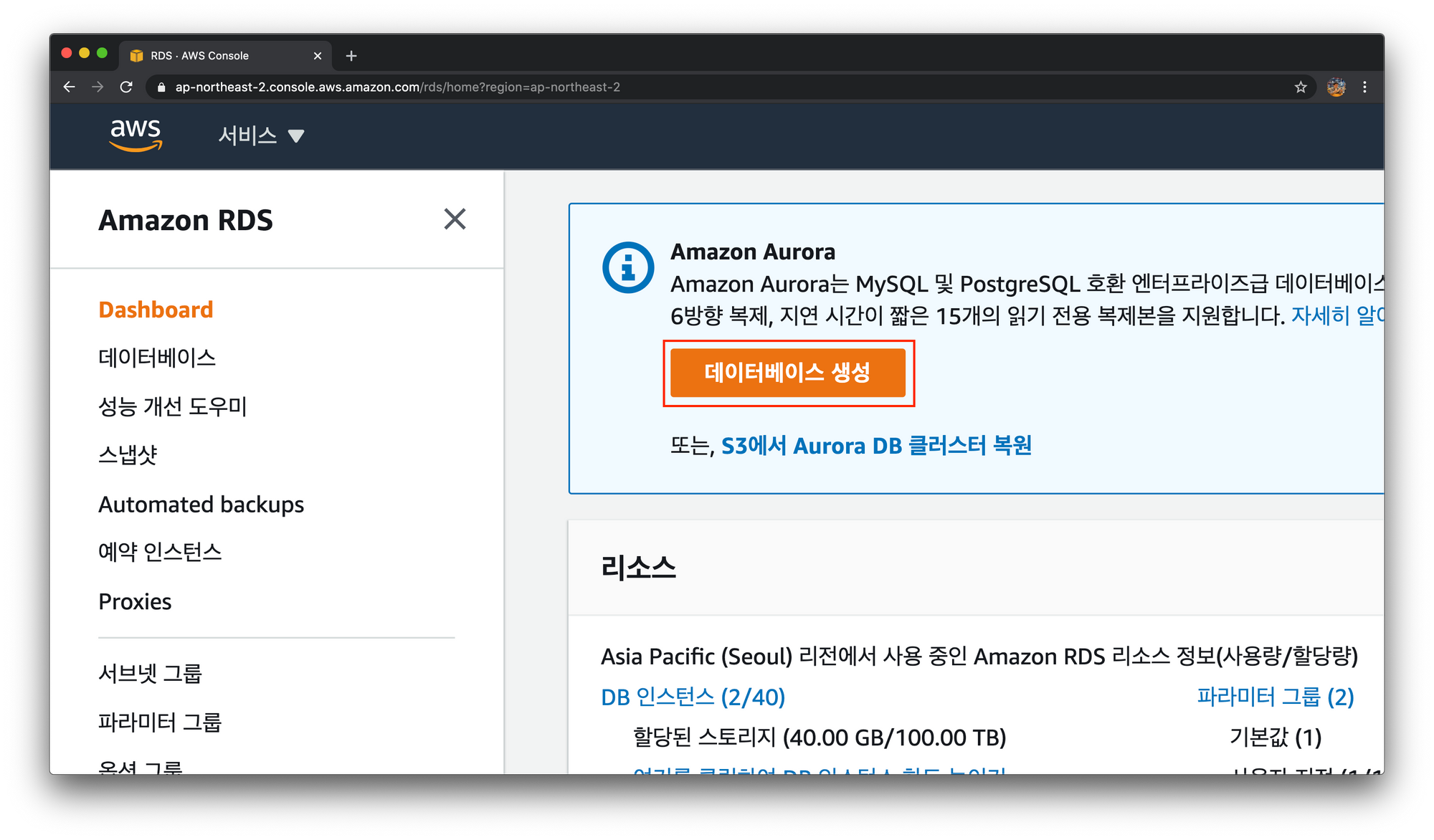The width and height of the screenshot is (1434, 840).
Task: Open 예약 인스턴스 in the sidebar
Action: pos(160,552)
